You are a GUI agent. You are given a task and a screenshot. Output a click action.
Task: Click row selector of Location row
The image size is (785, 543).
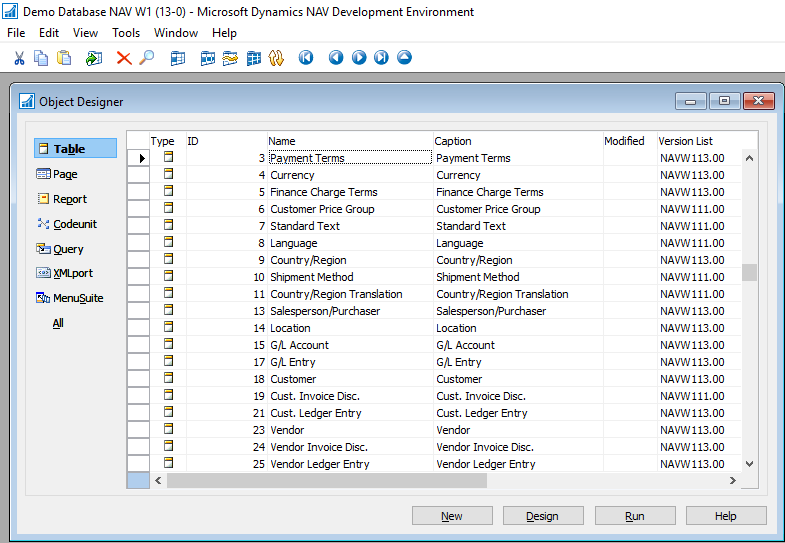138,328
